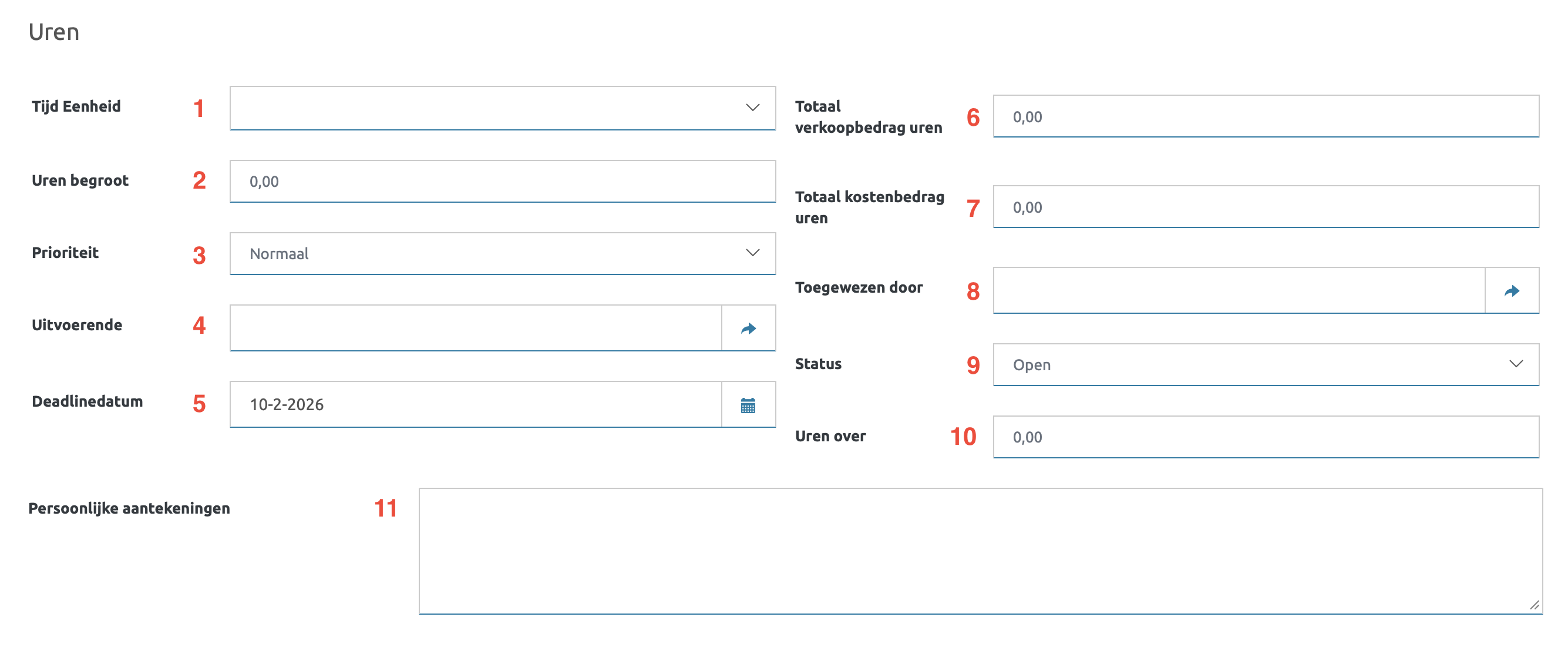Click the Uitvoerende lookup arrow icon
The width and height of the screenshot is (1568, 657).
coord(748,329)
